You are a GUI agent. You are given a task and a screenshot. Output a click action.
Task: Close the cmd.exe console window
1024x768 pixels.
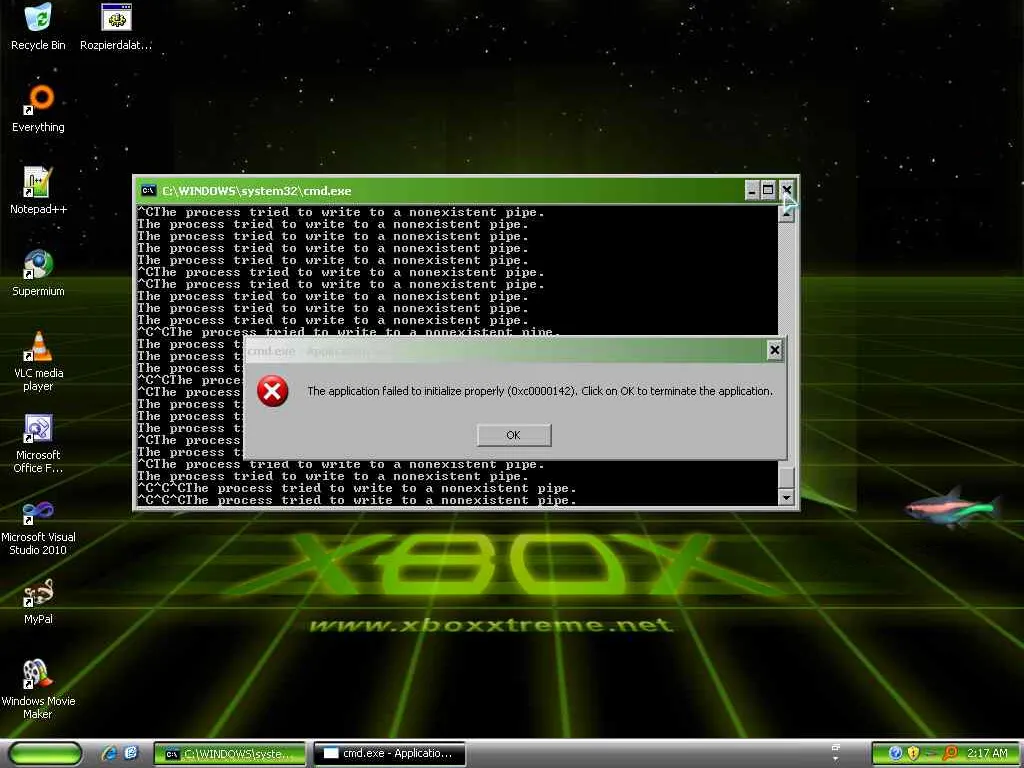point(787,191)
